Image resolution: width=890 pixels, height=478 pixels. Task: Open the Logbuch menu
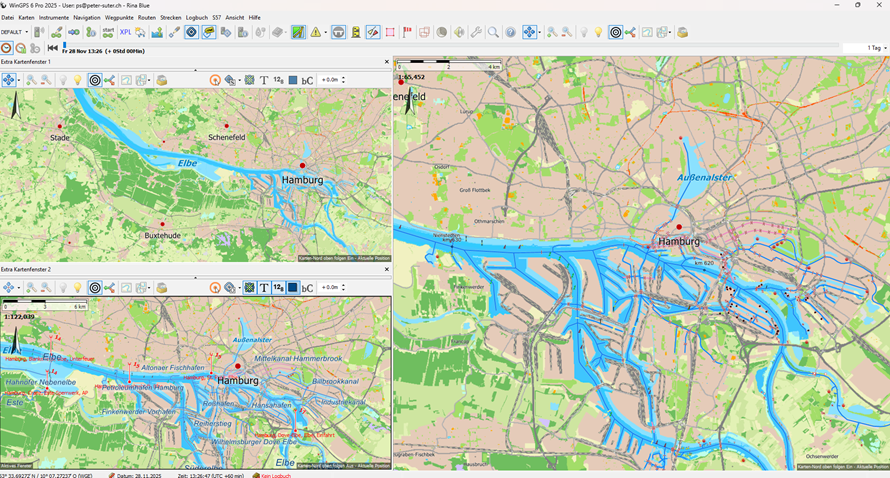(197, 18)
